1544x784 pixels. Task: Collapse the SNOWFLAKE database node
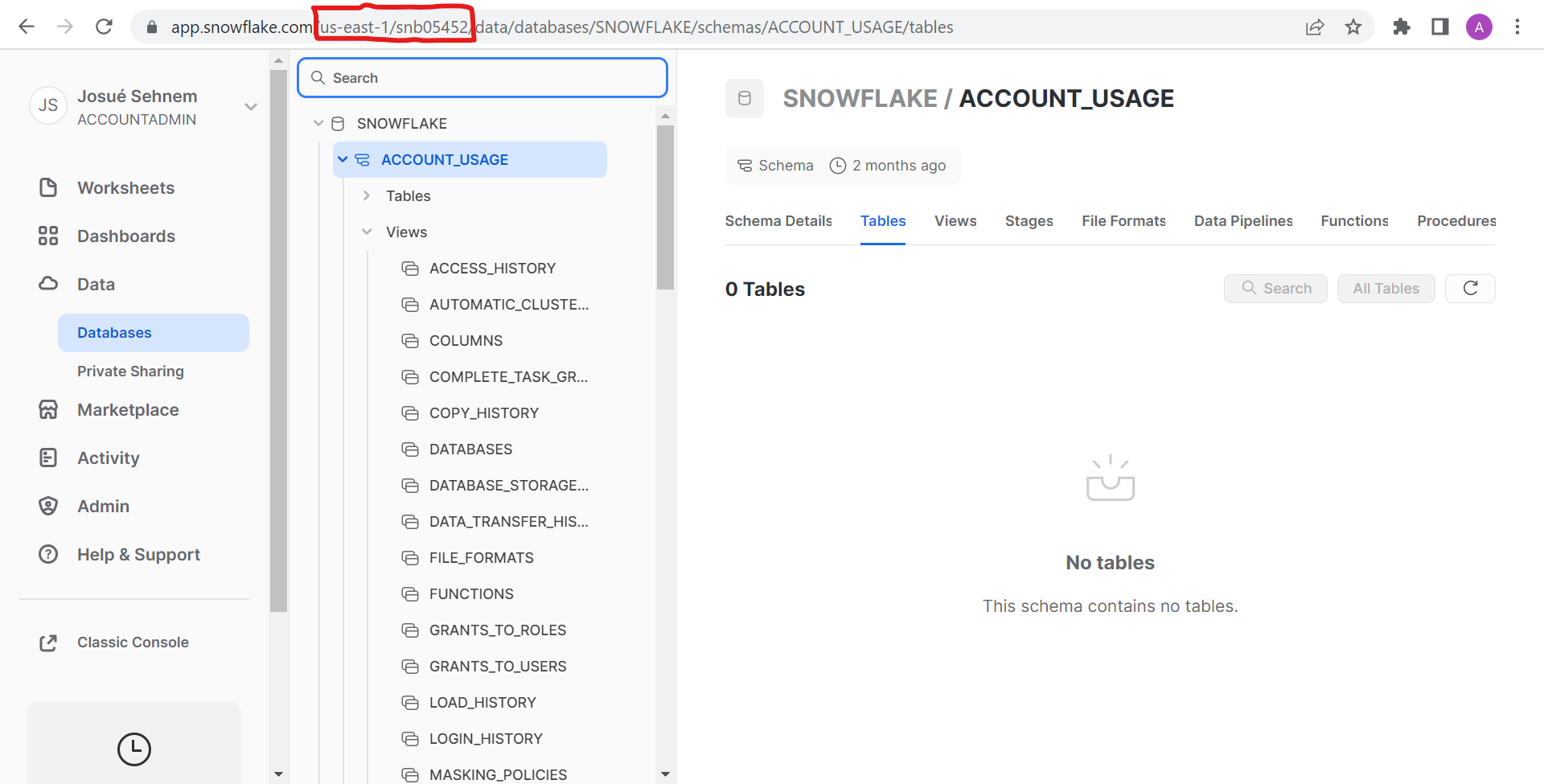318,123
